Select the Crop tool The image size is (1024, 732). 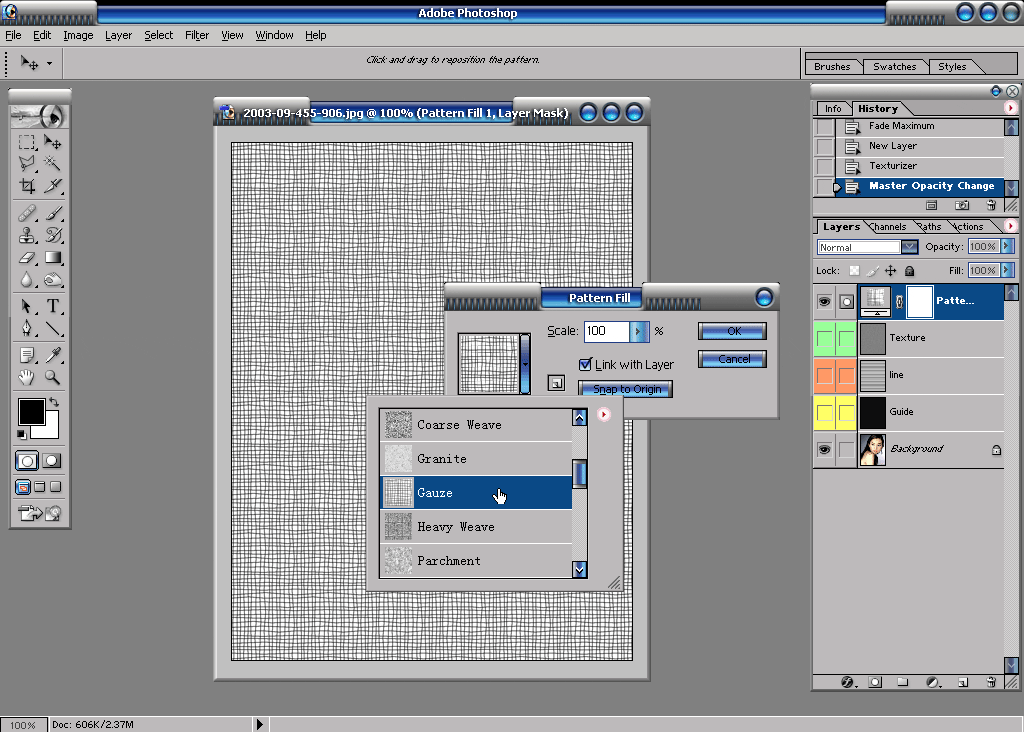click(27, 186)
